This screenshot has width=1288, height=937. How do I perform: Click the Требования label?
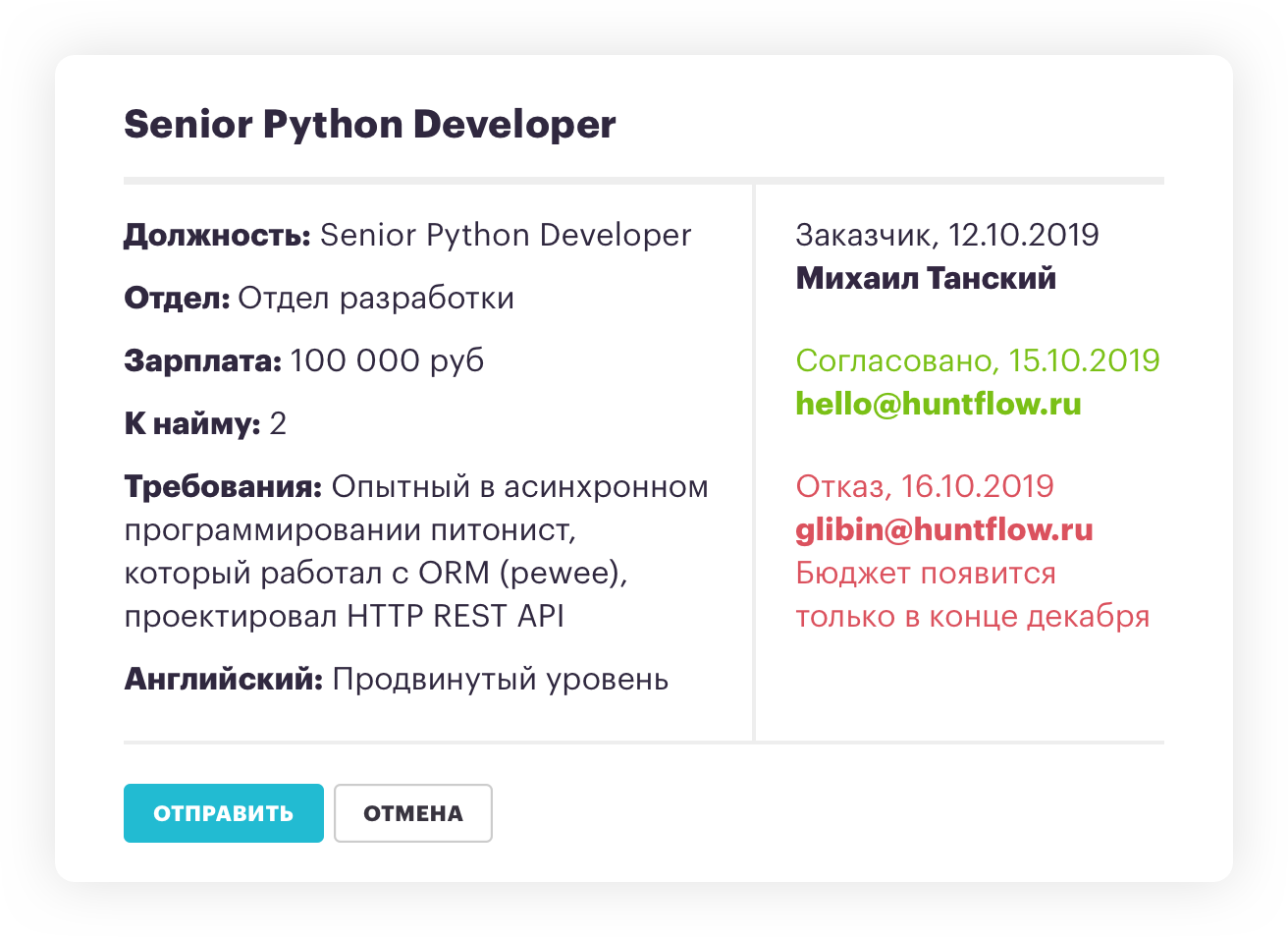point(223,487)
